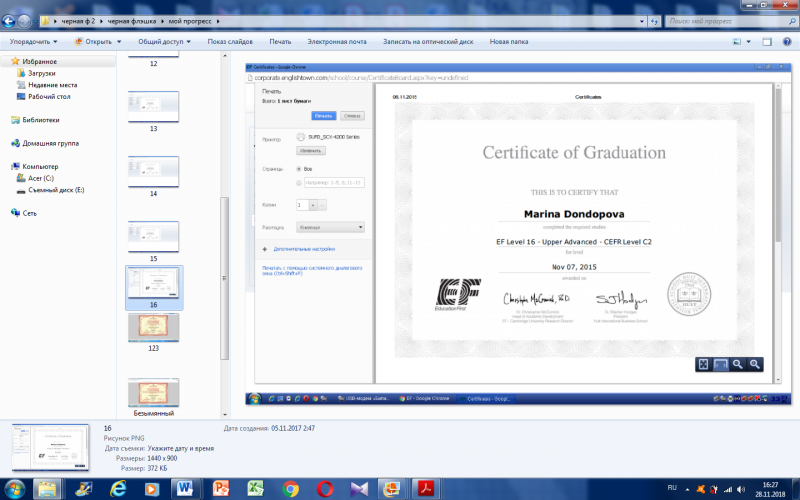The height and width of the screenshot is (500, 800).
Task: Click the RU language indicator
Action: [x=672, y=488]
